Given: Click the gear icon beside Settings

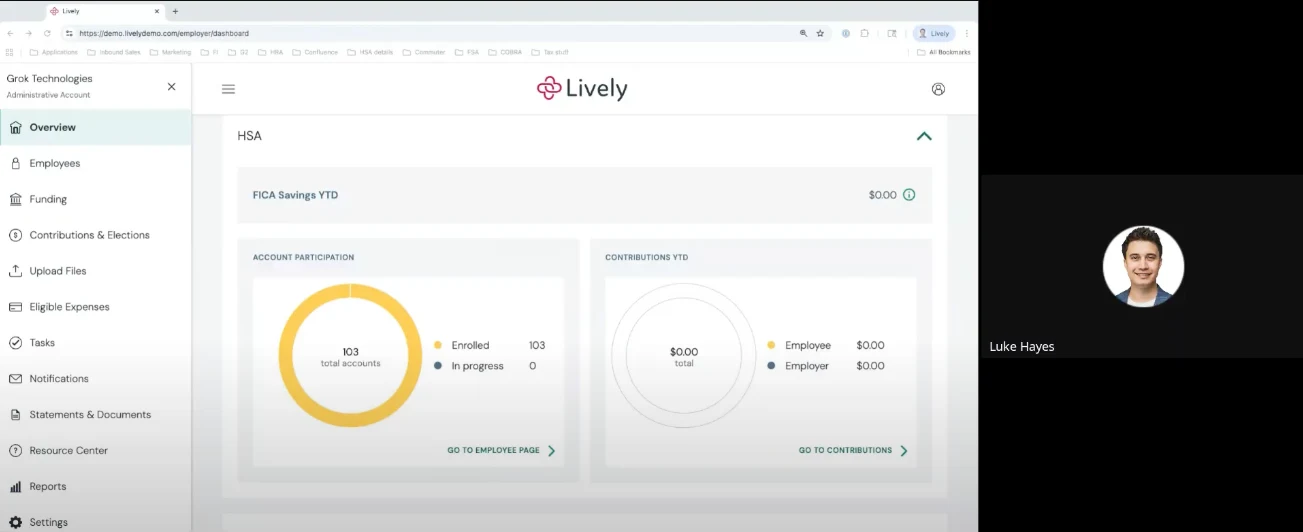Looking at the screenshot, I should (x=15, y=522).
